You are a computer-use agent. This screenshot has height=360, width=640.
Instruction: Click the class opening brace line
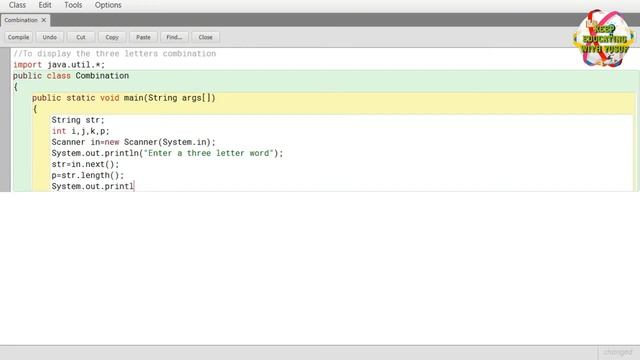(16, 87)
